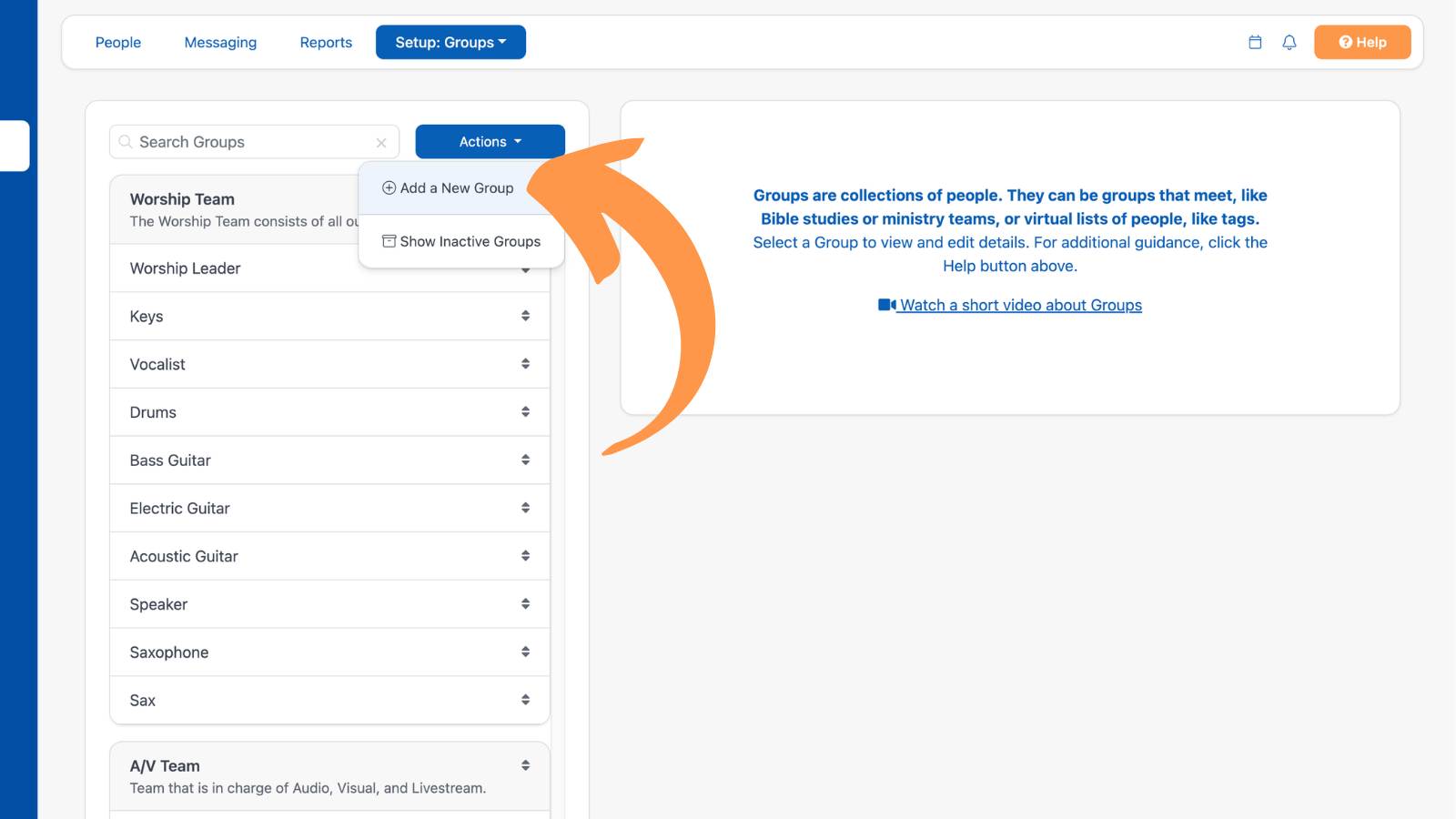This screenshot has width=1456, height=819.
Task: Click the orange Help button
Action: pyautogui.click(x=1362, y=42)
